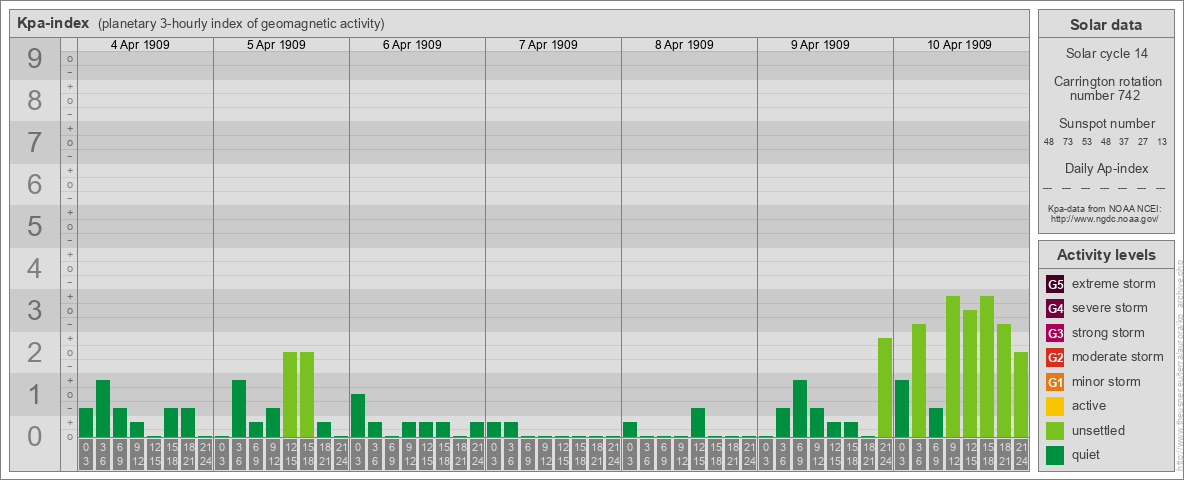Click the 9 Apr 1909 date header
1184x480 pixels.
(819, 45)
